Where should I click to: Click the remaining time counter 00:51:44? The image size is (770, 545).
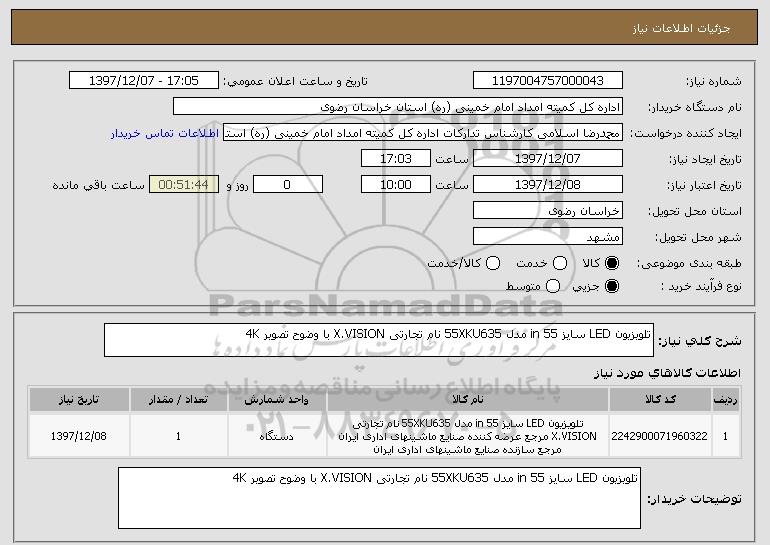click(x=184, y=185)
